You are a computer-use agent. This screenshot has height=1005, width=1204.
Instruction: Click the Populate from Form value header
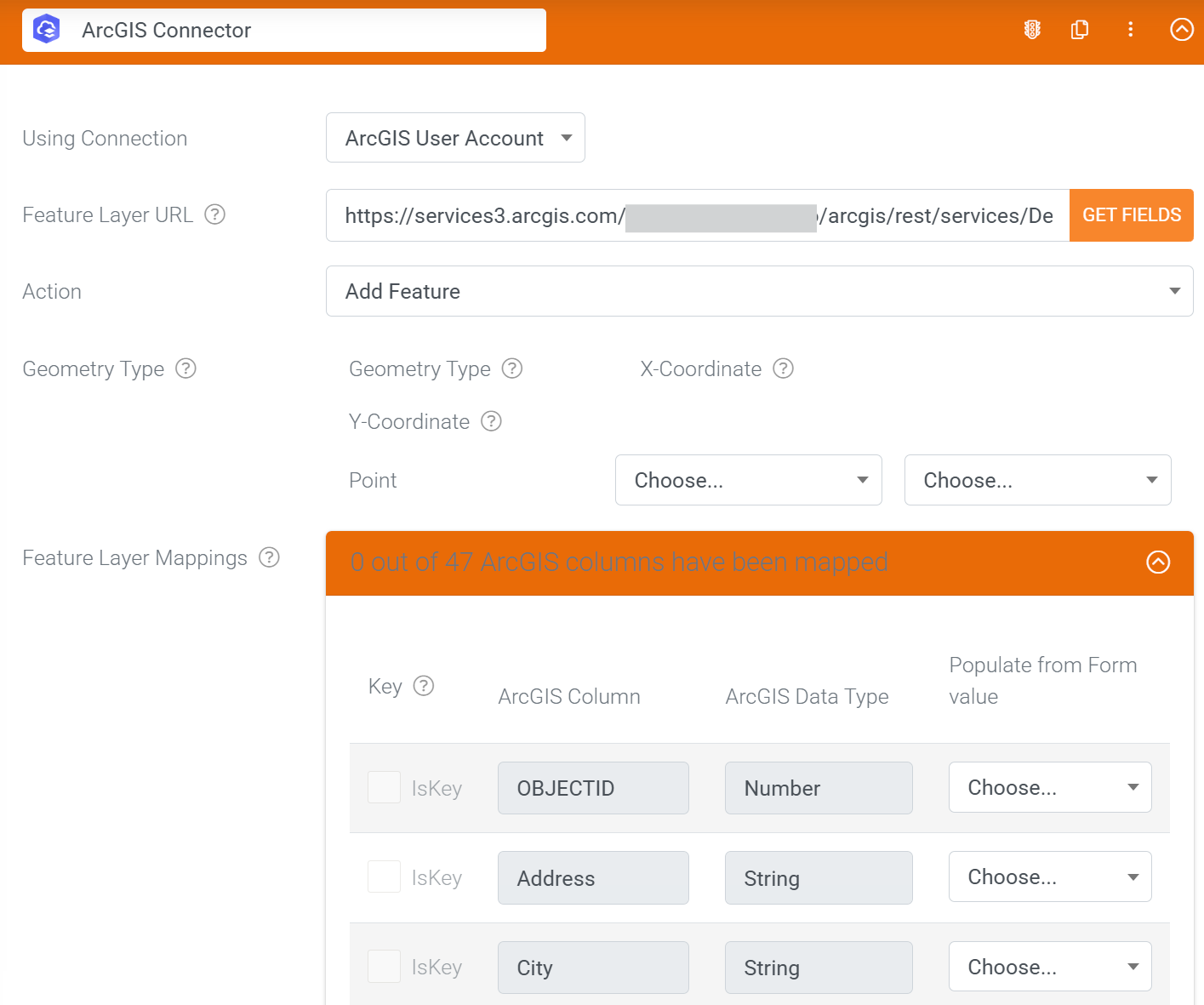[1043, 681]
